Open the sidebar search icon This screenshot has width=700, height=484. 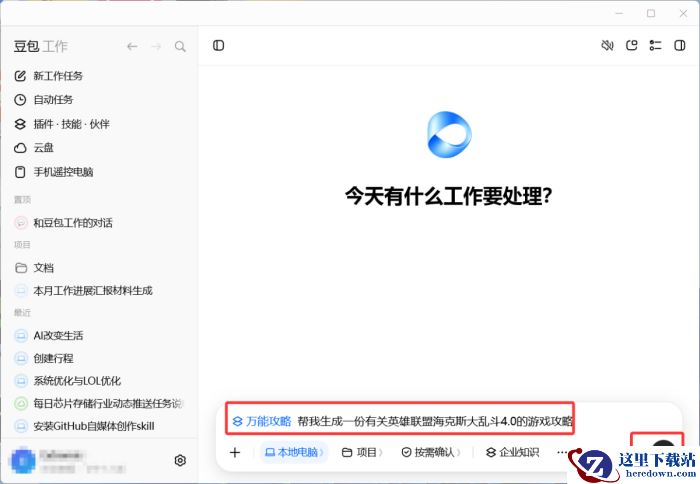180,46
